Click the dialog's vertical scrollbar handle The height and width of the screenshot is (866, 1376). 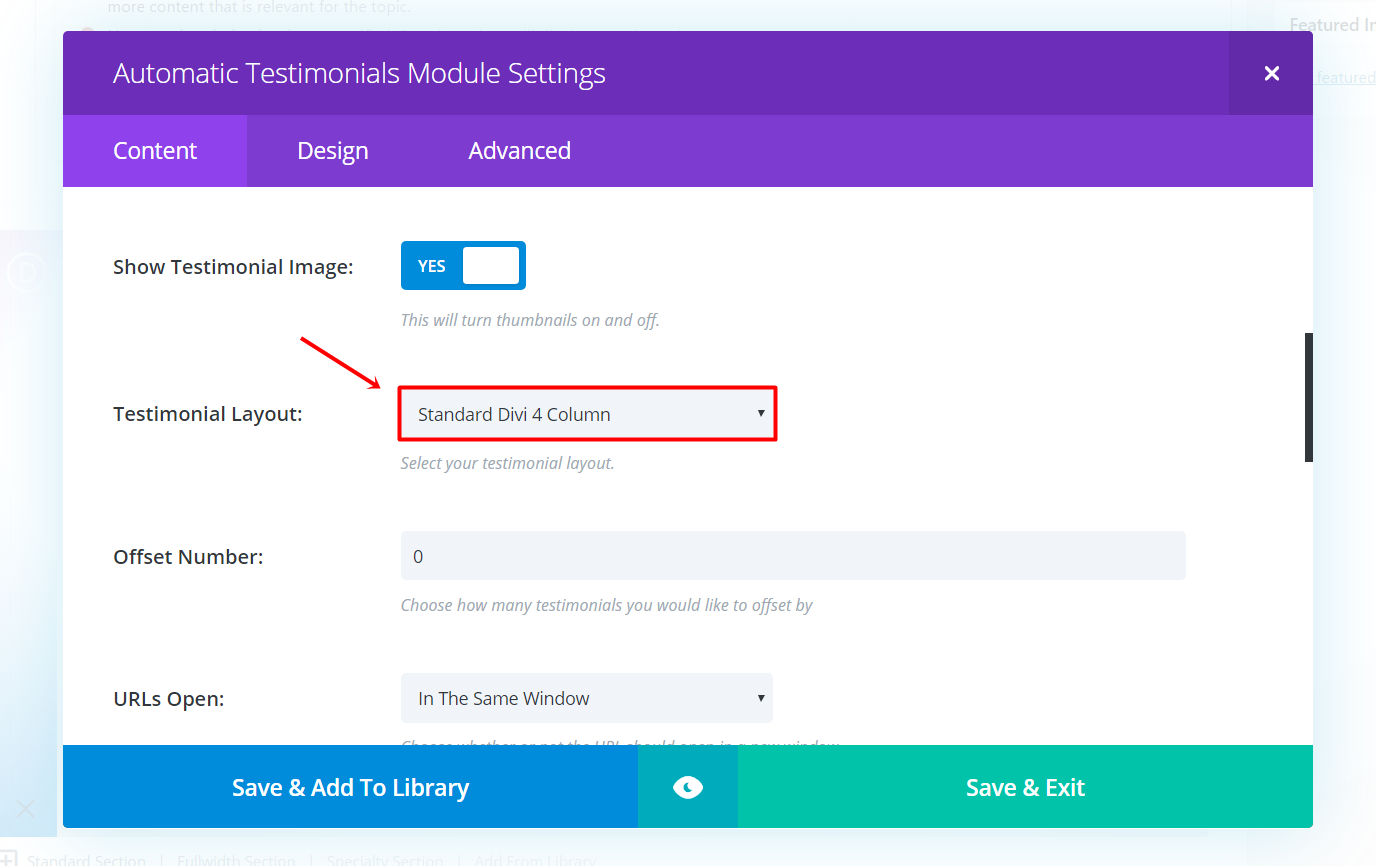click(1308, 397)
